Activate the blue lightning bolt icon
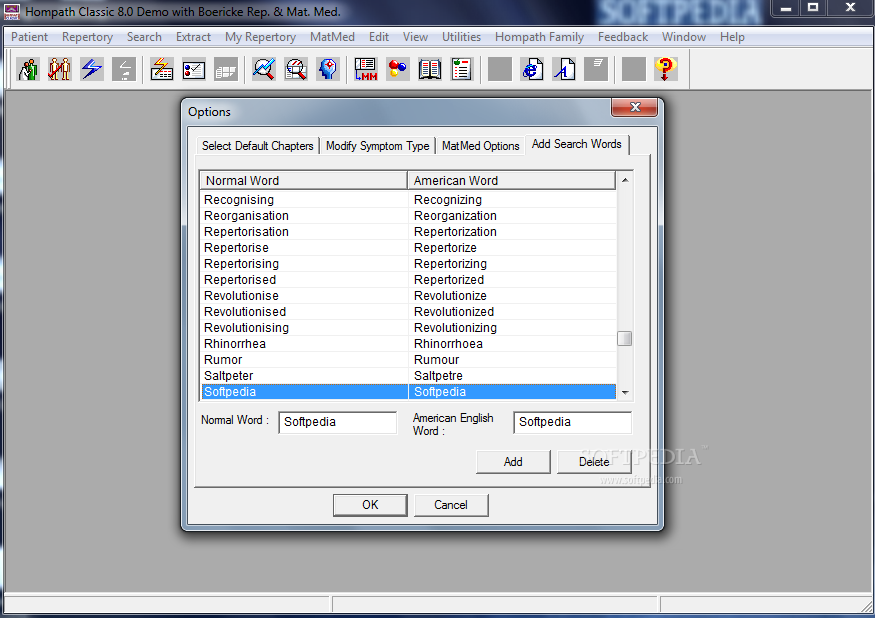 (92, 69)
